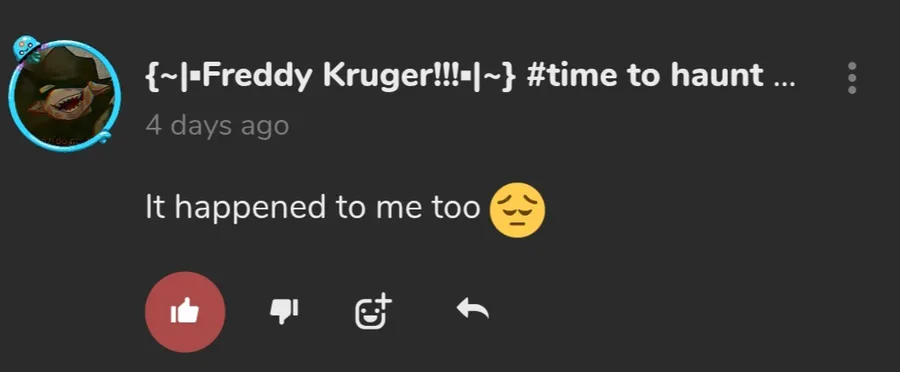The width and height of the screenshot is (900, 372).
Task: Click the red circle behind thumbs-up
Action: click(185, 312)
